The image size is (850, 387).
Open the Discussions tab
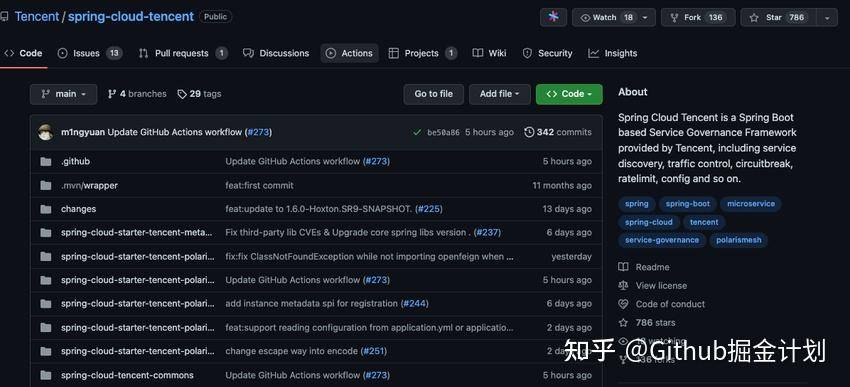point(276,53)
